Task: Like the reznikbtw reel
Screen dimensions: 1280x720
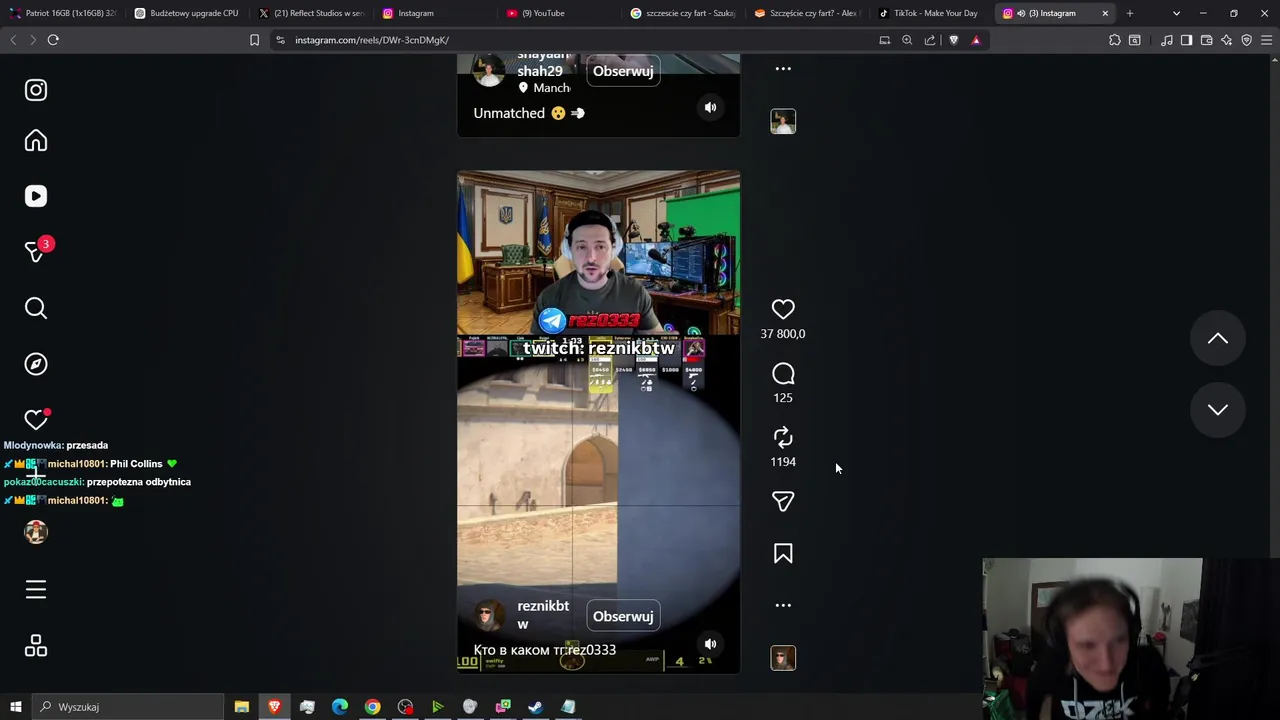Action: (x=783, y=310)
